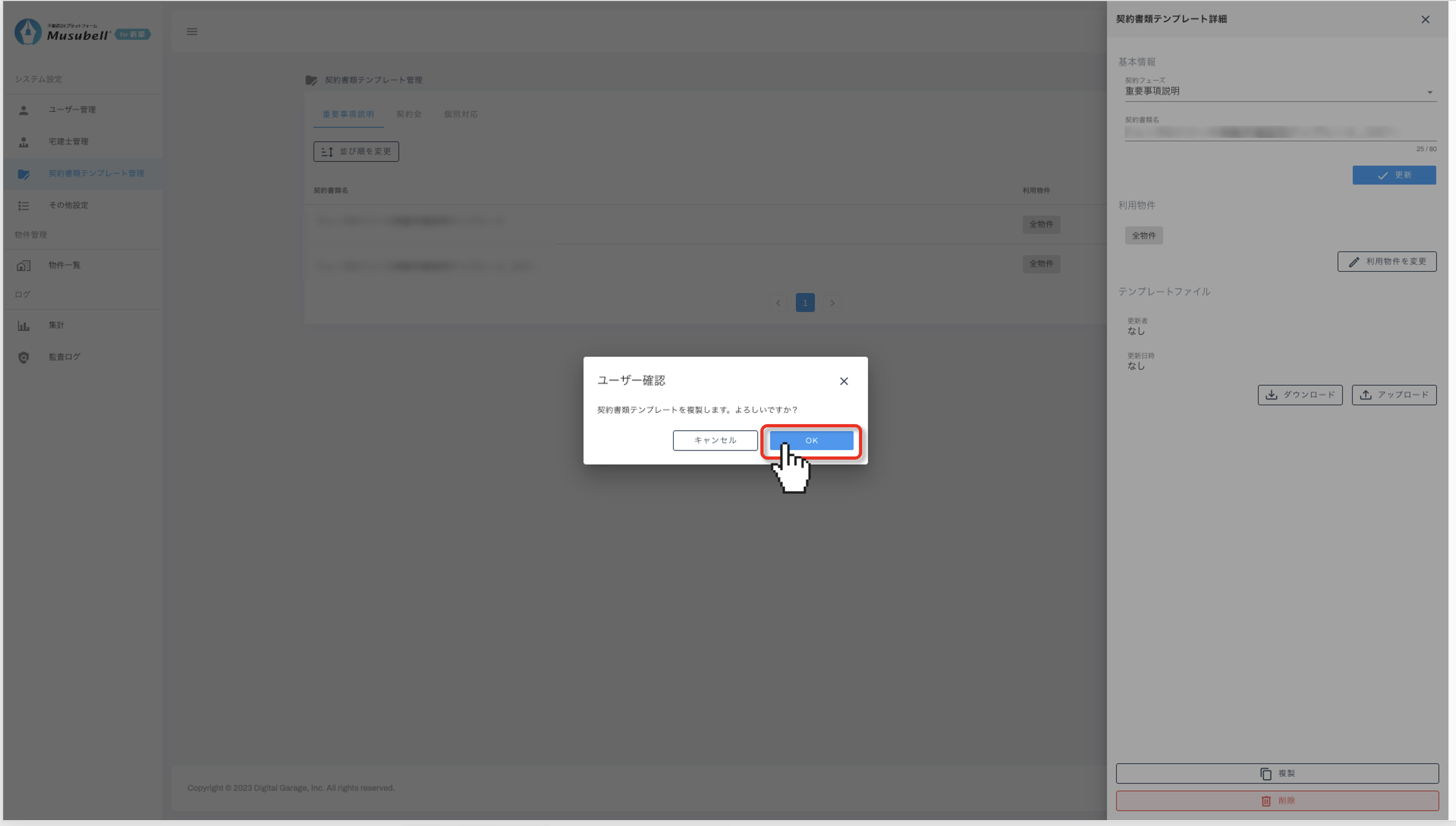Viewport: 1456px width, 826px height.
Task: Go to previous pagination page arrow
Action: click(x=778, y=303)
